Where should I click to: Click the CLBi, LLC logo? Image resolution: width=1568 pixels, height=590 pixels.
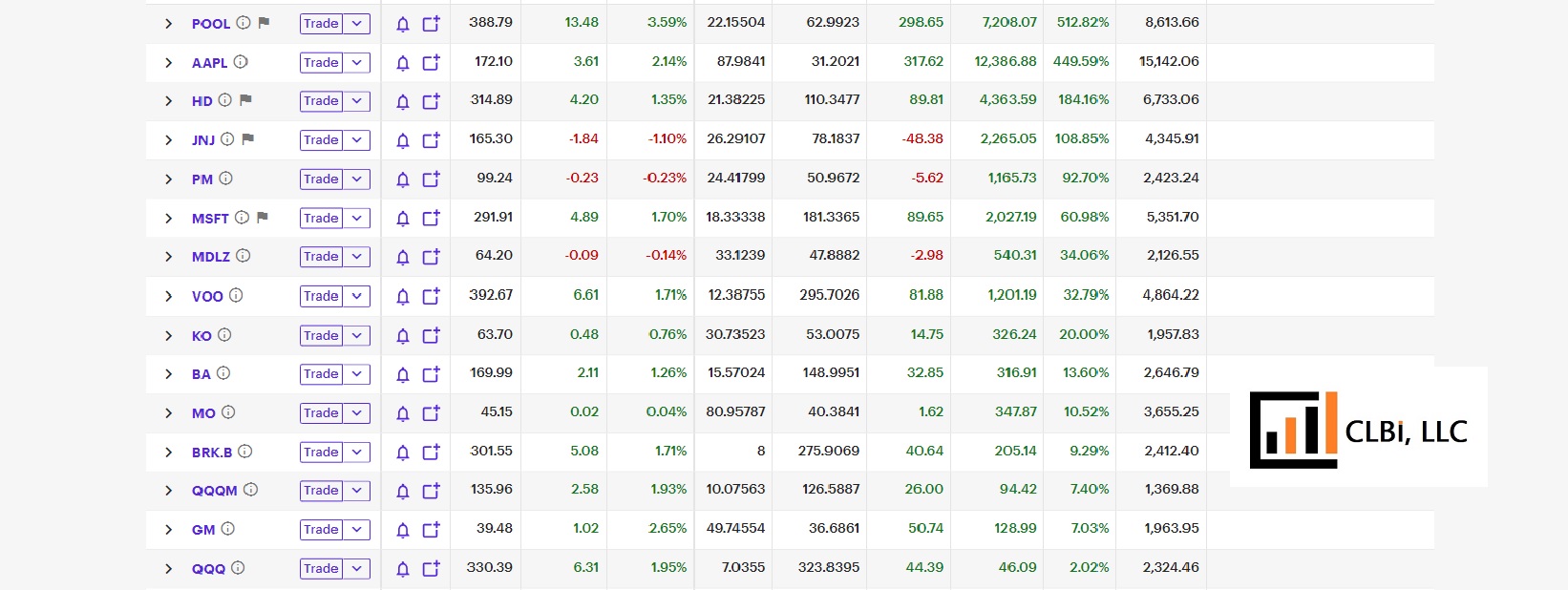[x=1358, y=430]
